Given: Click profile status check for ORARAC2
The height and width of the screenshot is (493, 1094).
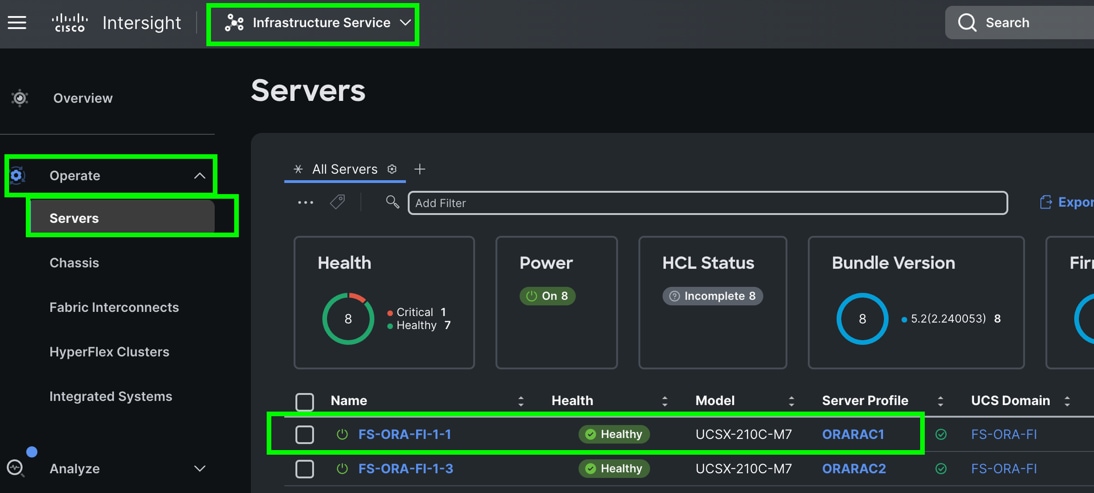Looking at the screenshot, I should click(x=941, y=469).
